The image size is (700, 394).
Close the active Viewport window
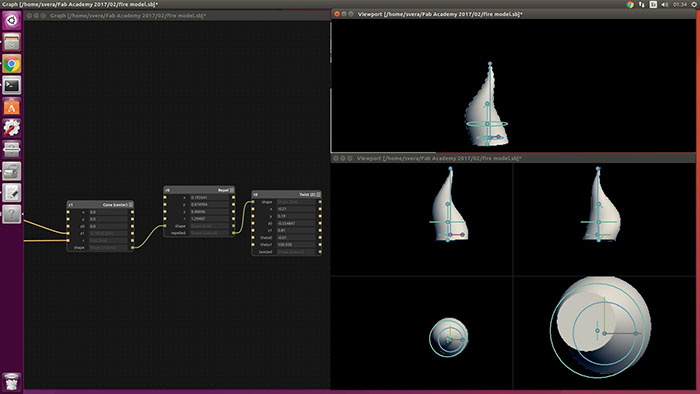pyautogui.click(x=337, y=14)
